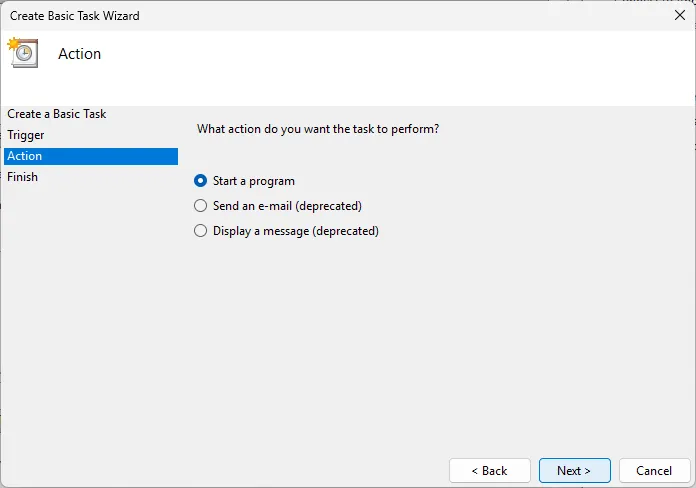
Task: Click the Back button
Action: 490,471
